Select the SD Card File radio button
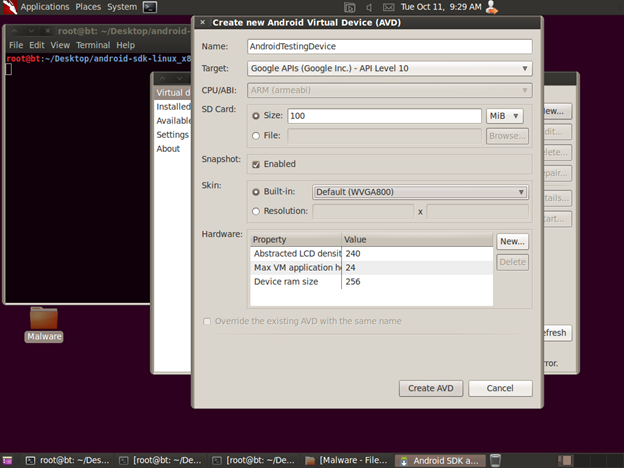Screen dimensions: 624x468 pos(256,136)
